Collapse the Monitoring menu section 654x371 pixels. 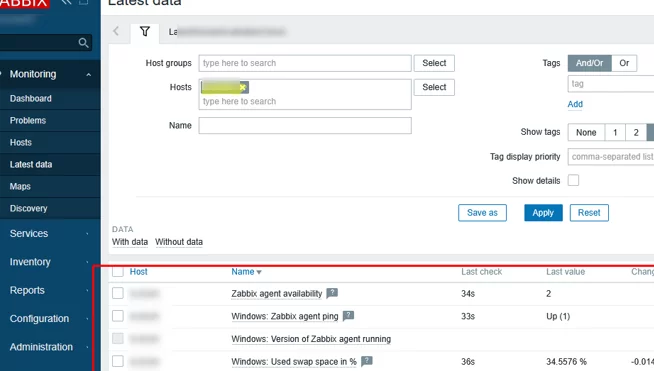click(50, 74)
